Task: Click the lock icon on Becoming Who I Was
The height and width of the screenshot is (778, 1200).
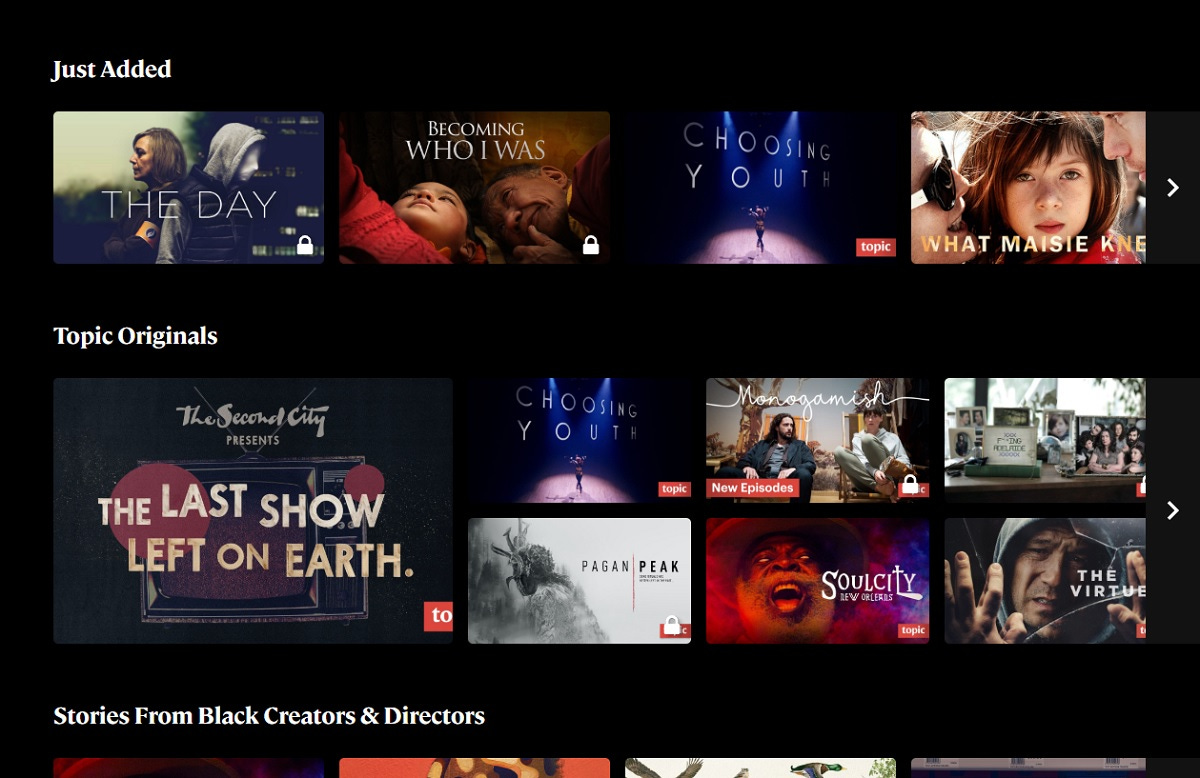Action: pos(591,244)
